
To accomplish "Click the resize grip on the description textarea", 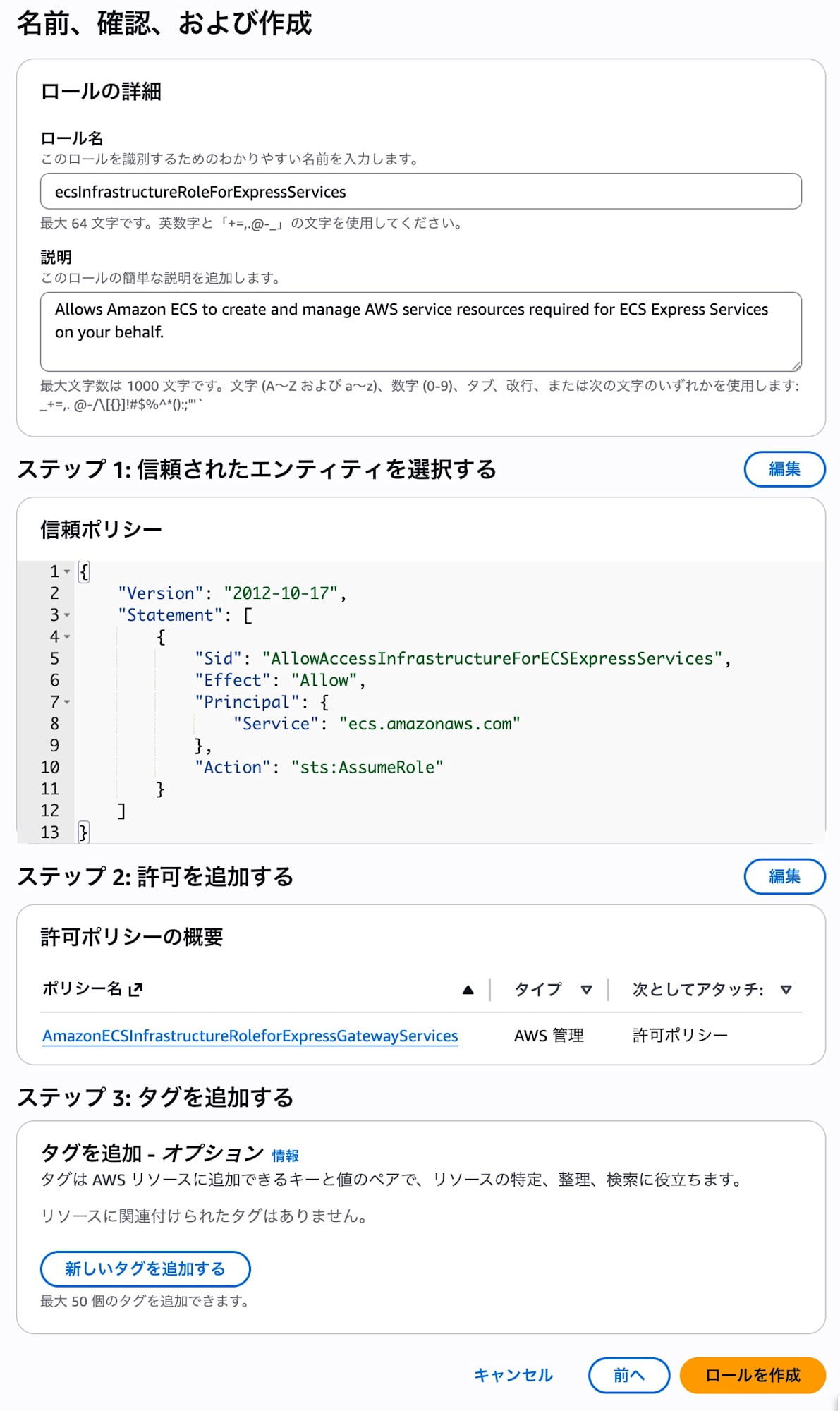I will click(796, 365).
